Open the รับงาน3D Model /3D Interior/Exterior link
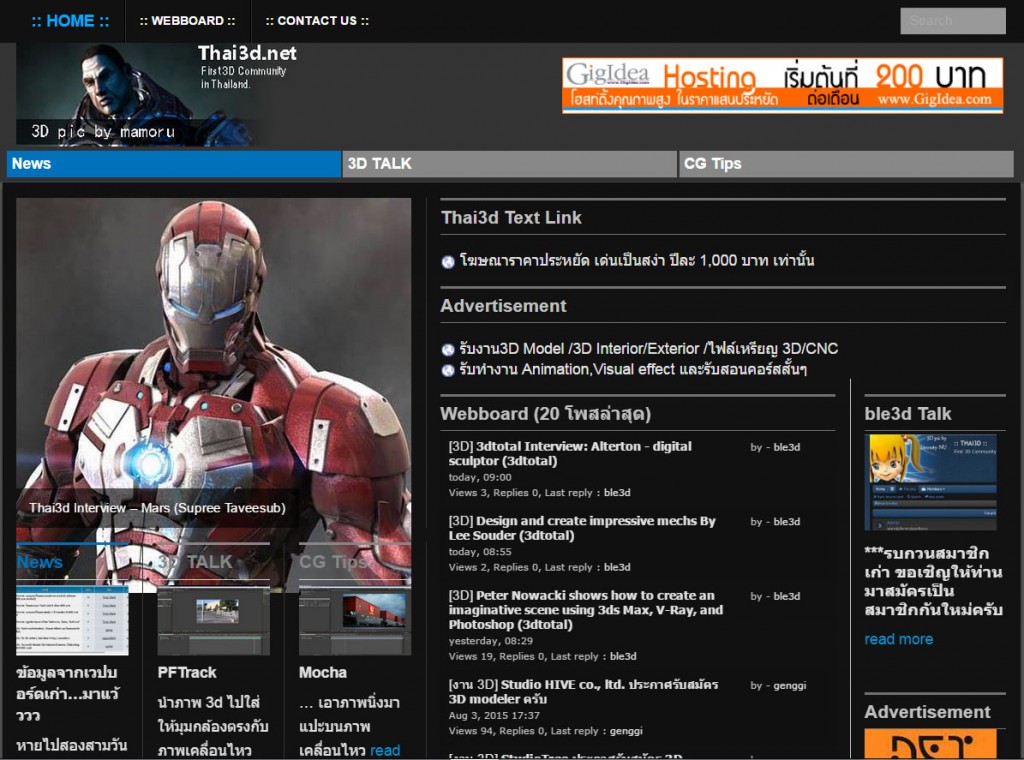 click(x=648, y=349)
